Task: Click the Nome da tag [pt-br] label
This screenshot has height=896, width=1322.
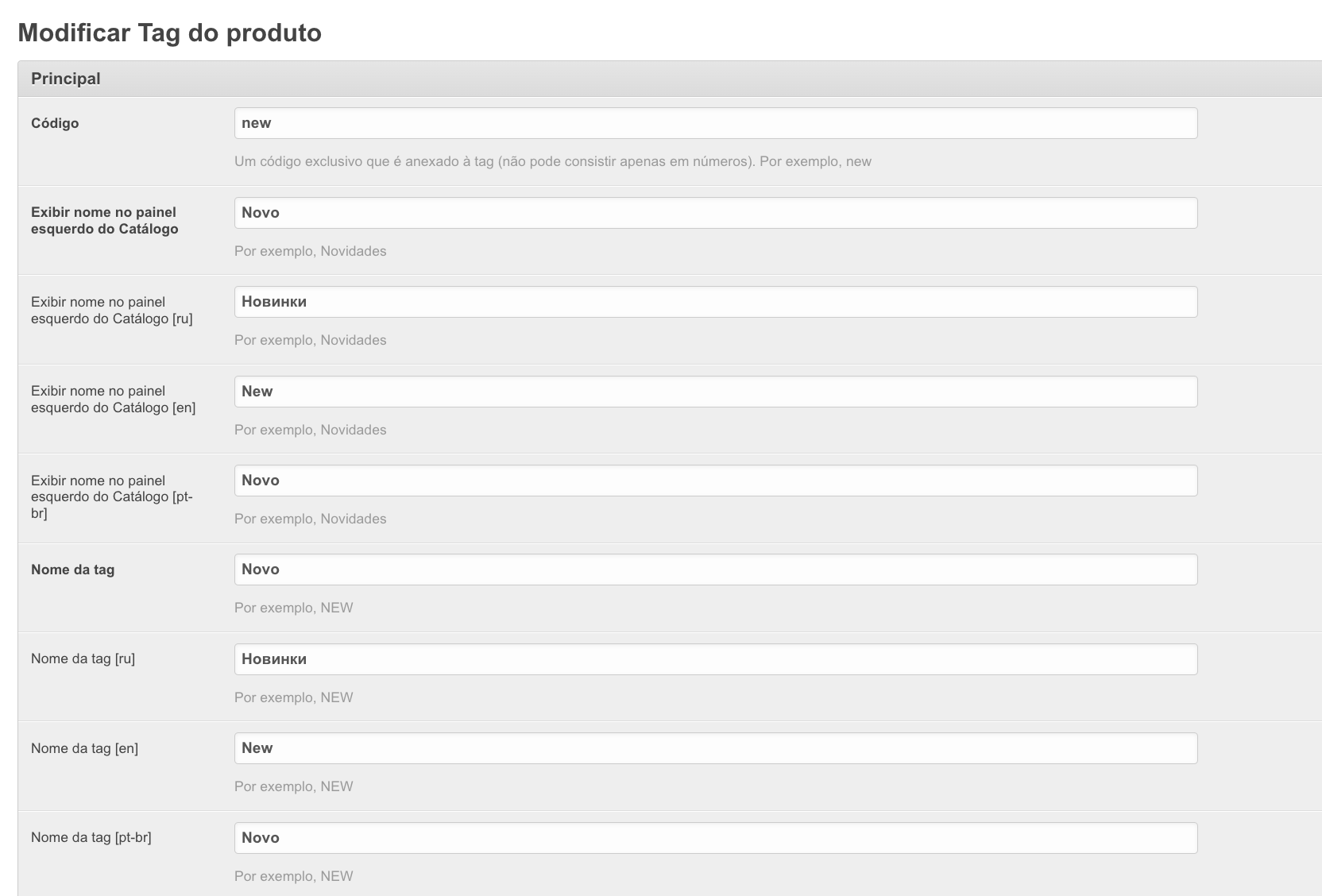Action: pos(91,837)
